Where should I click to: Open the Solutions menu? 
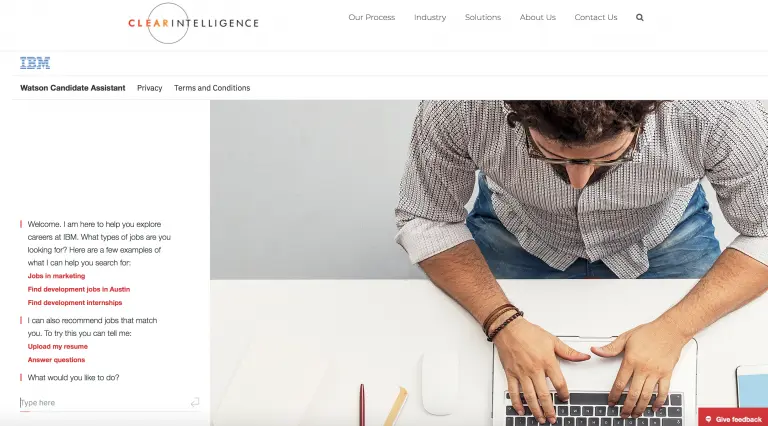coord(483,17)
